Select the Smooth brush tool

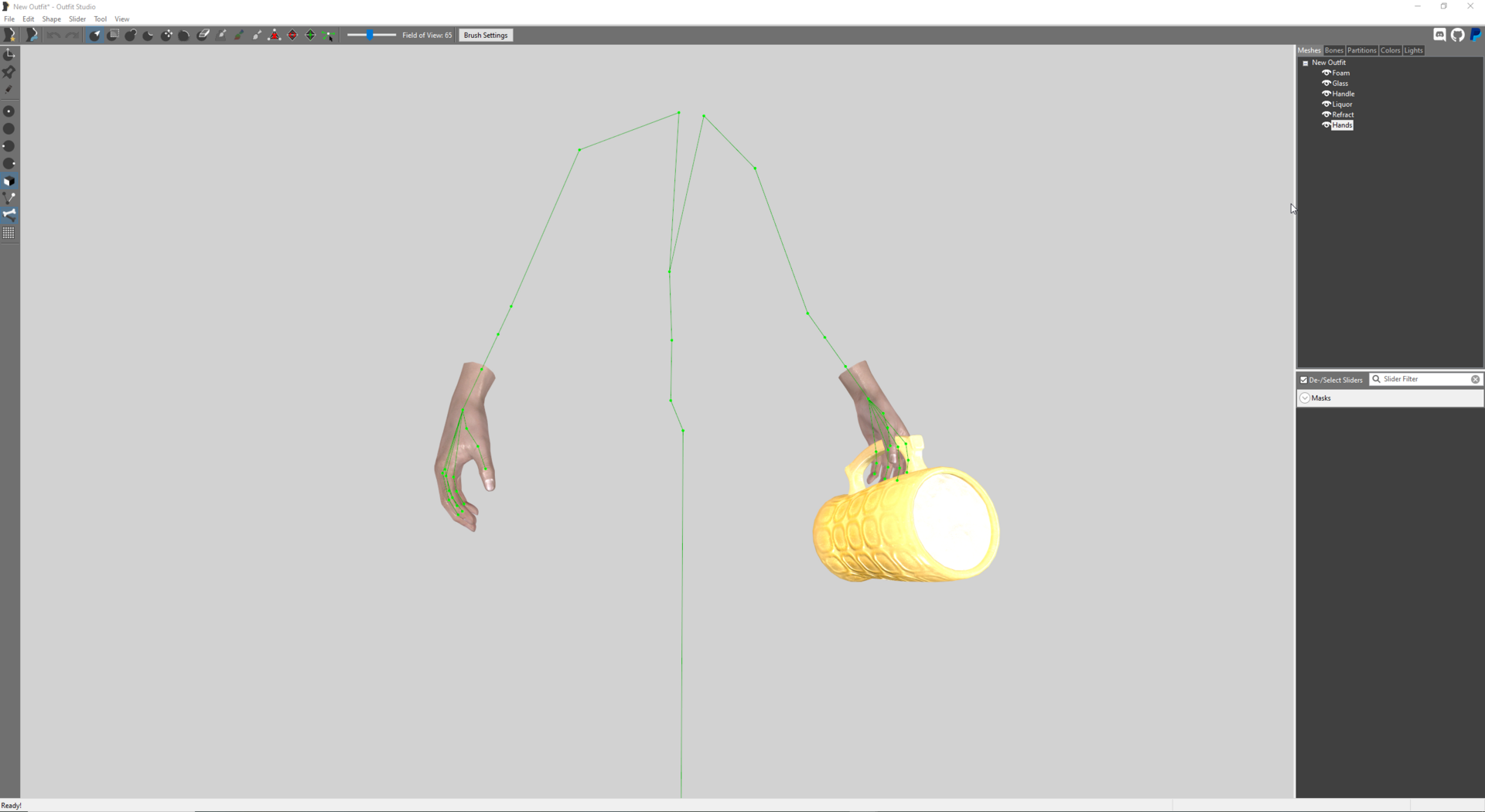[x=184, y=35]
